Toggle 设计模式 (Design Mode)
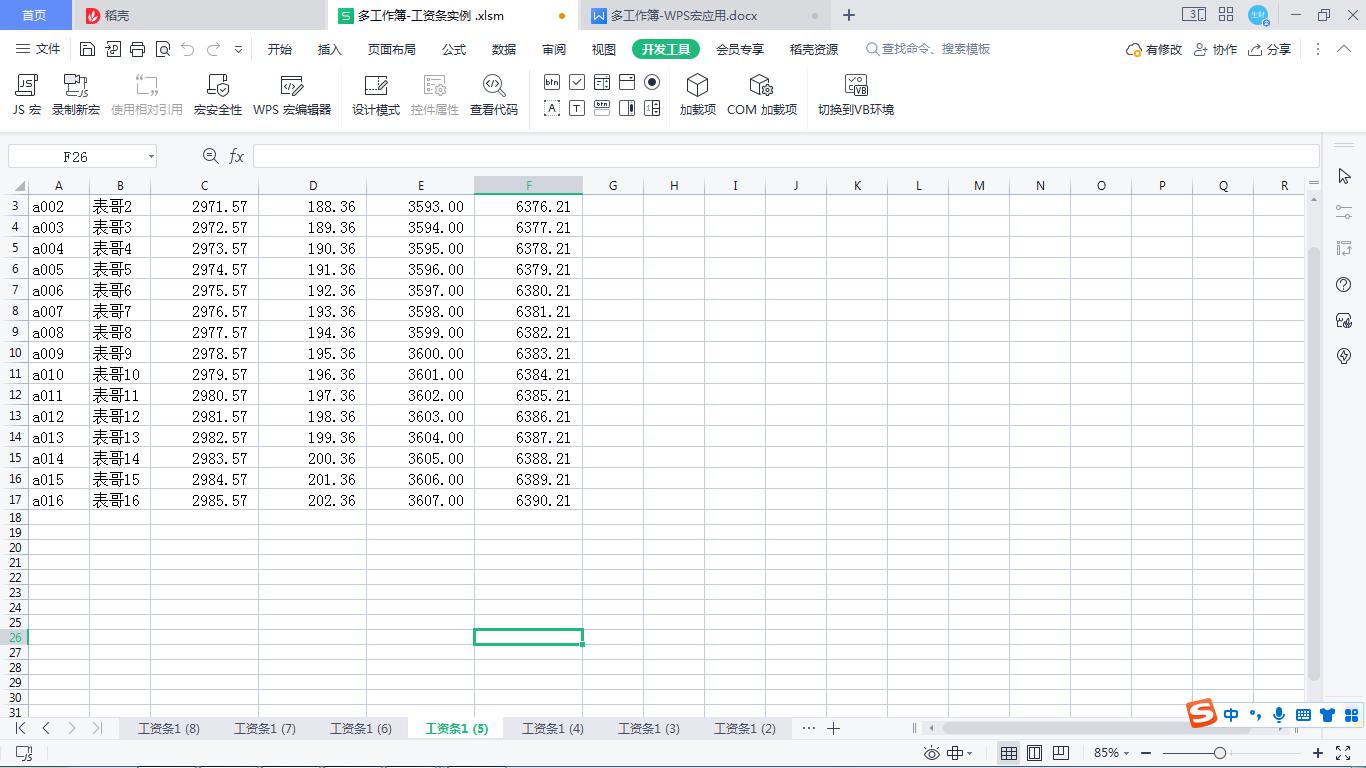 pyautogui.click(x=375, y=93)
